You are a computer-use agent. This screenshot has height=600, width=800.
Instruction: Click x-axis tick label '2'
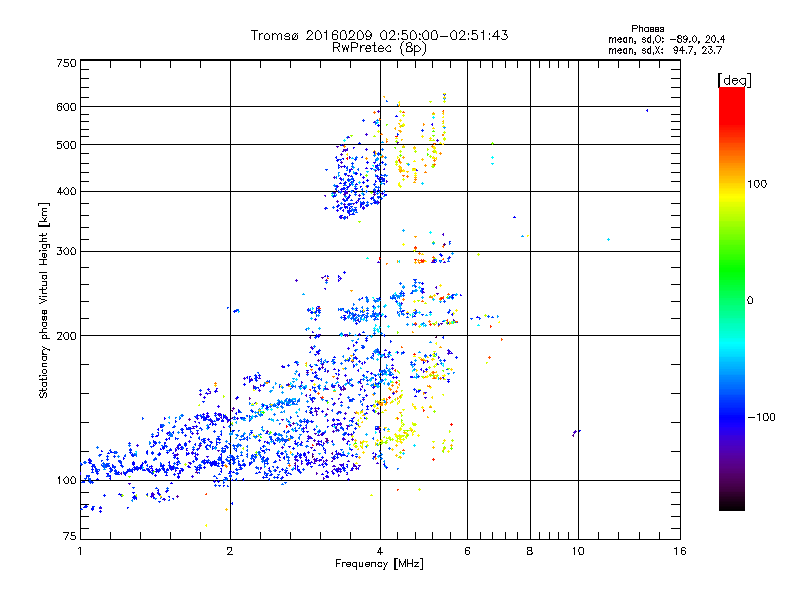click(x=230, y=551)
